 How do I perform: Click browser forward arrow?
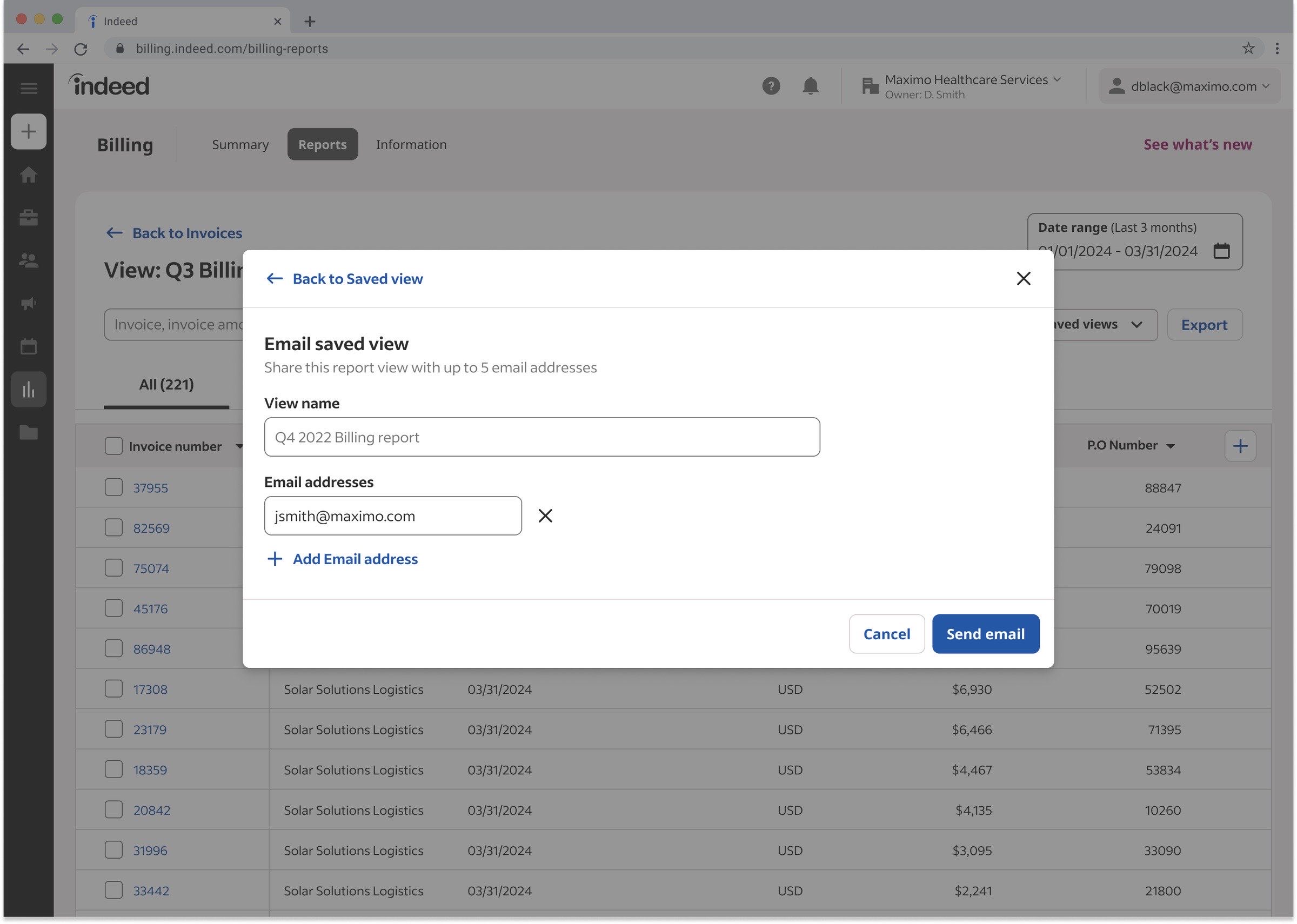point(52,49)
